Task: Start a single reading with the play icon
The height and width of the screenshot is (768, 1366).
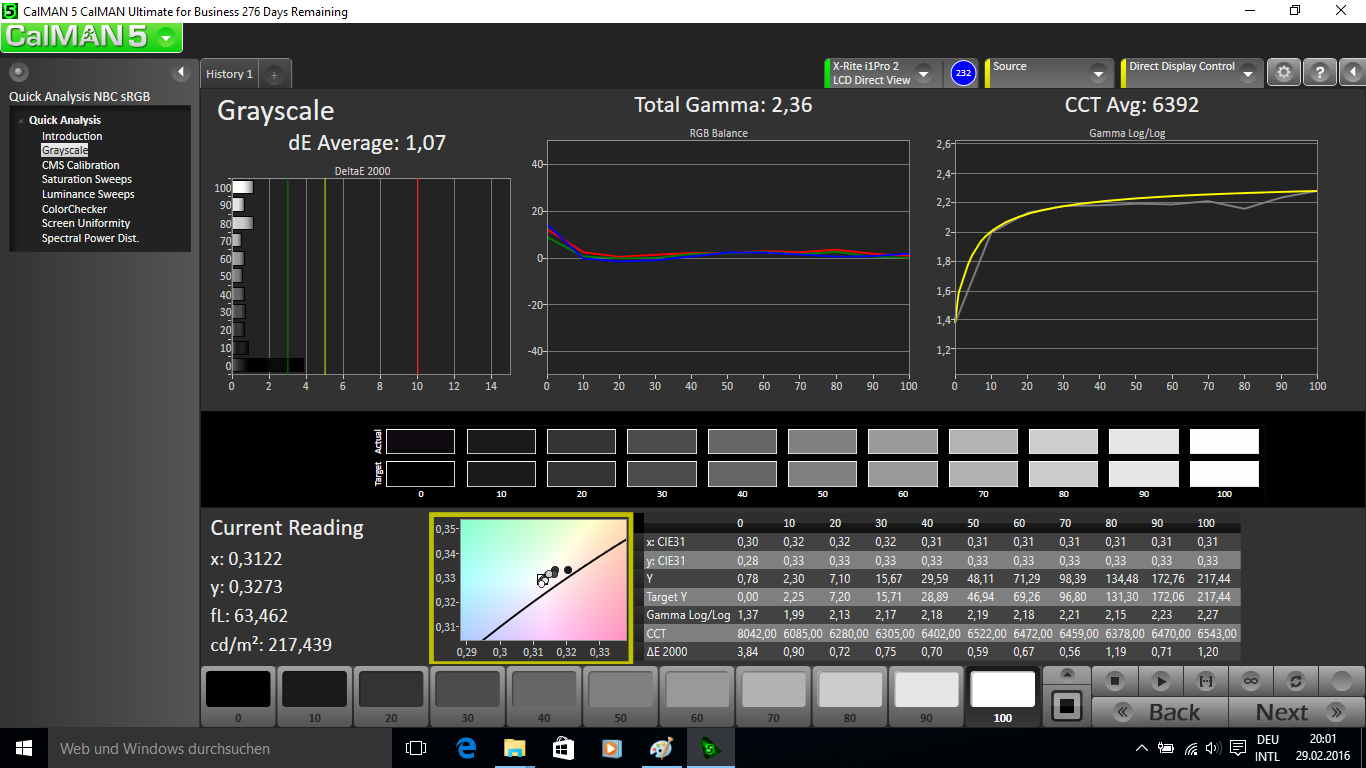Action: 1161,681
